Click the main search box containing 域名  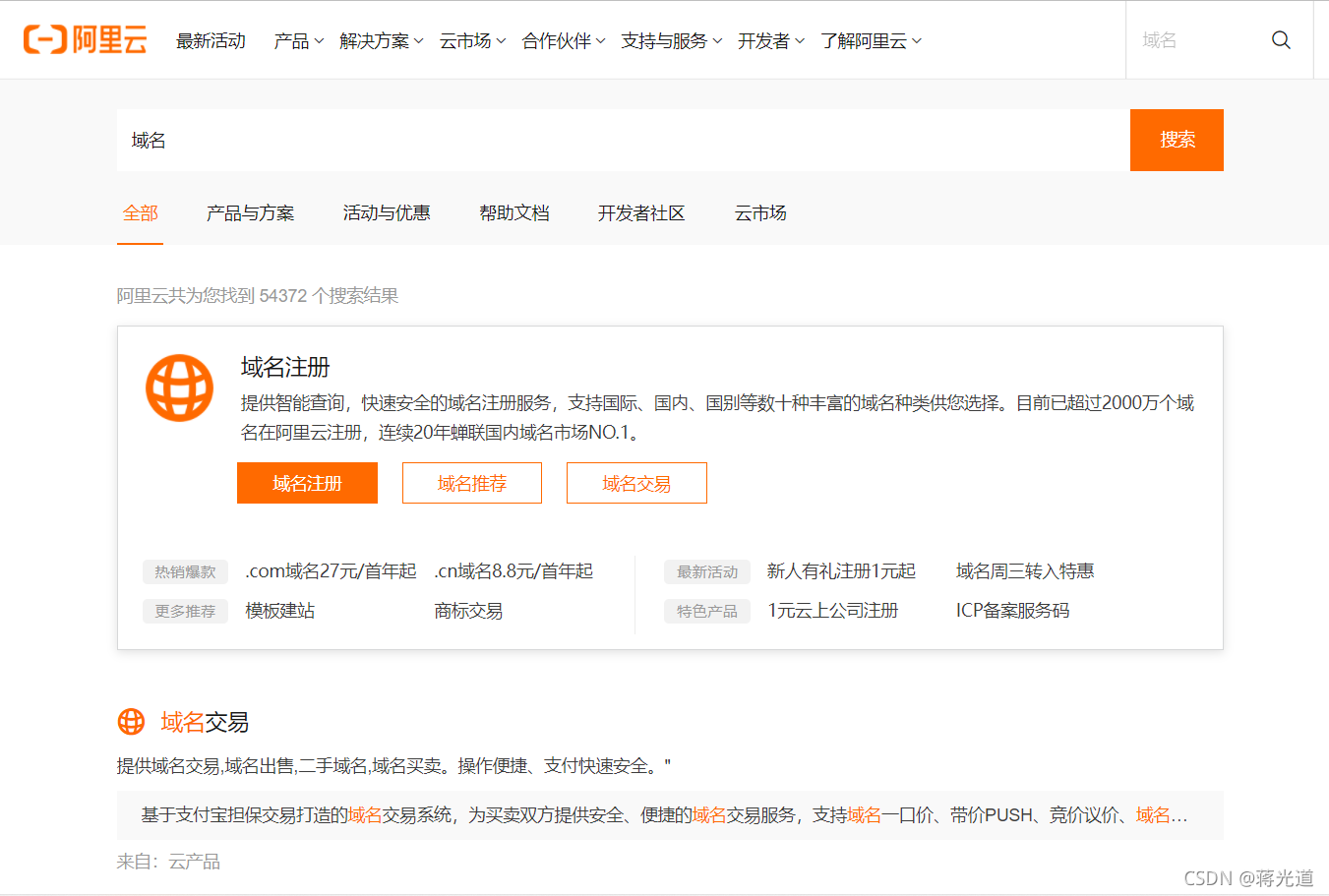(624, 140)
